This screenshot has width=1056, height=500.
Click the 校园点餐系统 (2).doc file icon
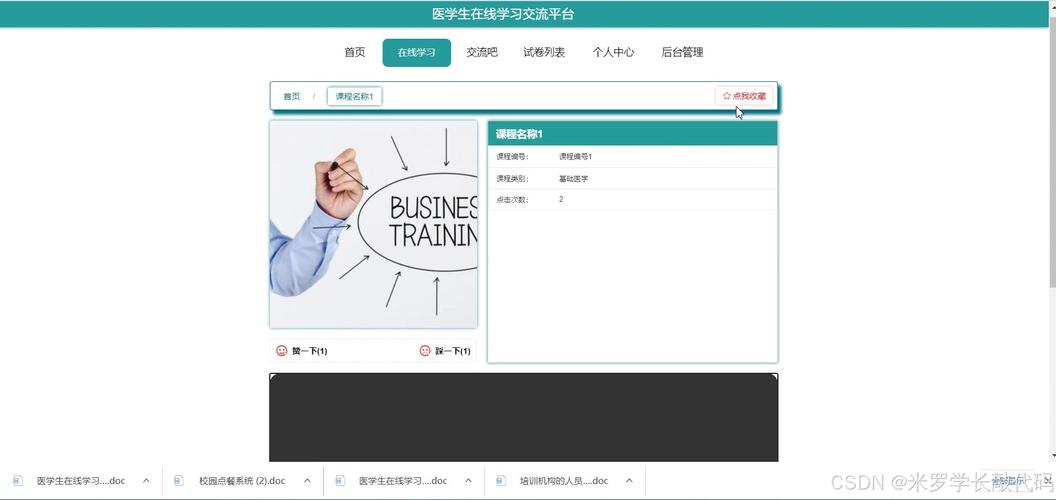click(x=179, y=480)
